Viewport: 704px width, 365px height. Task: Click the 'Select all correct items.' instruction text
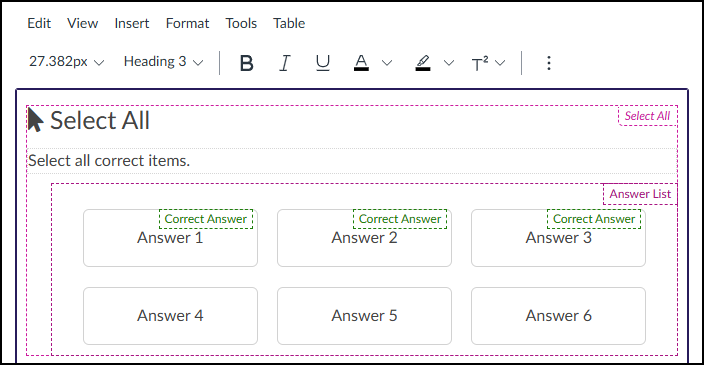(x=109, y=161)
